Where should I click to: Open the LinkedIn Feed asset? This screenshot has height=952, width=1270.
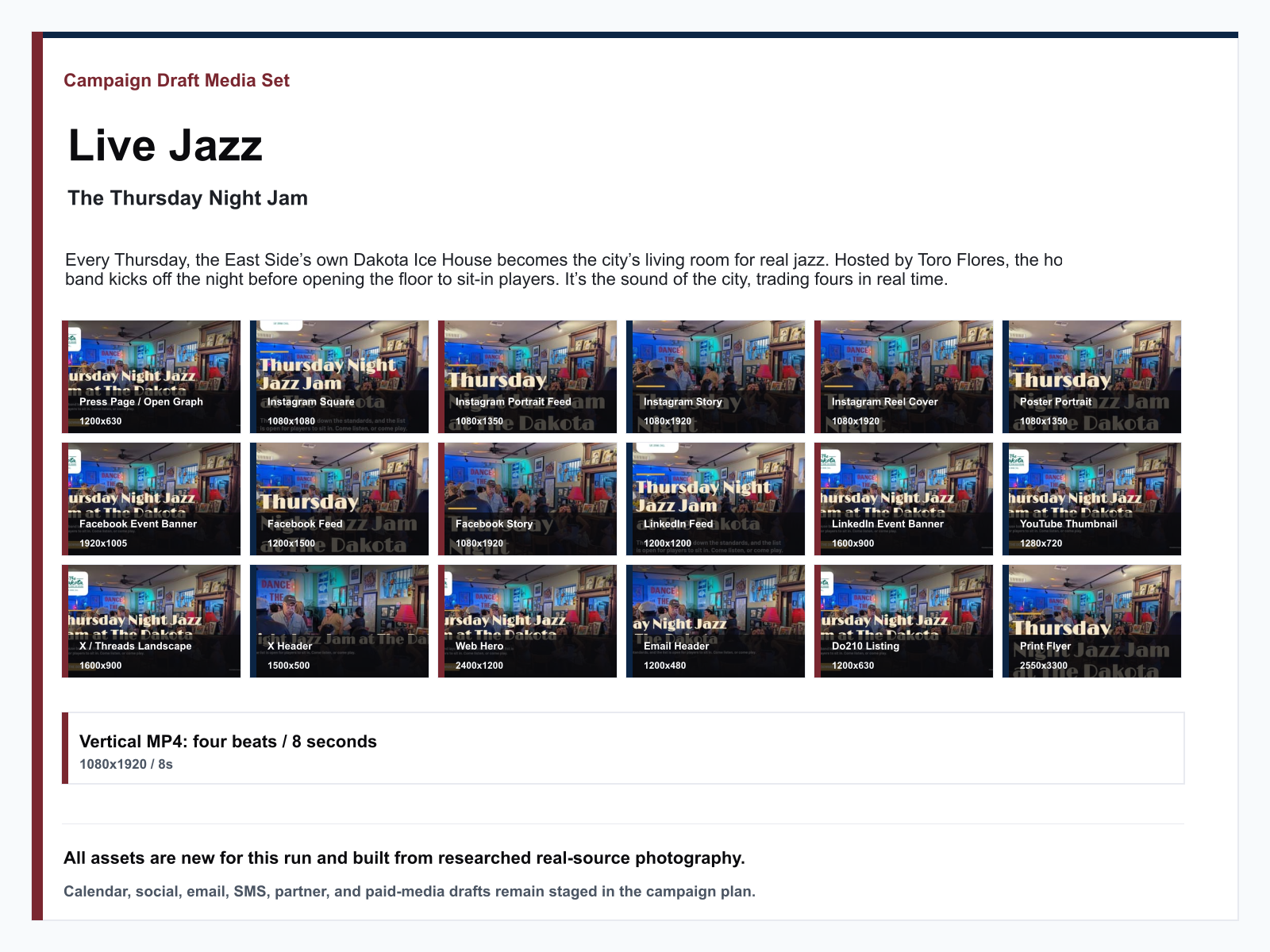715,499
